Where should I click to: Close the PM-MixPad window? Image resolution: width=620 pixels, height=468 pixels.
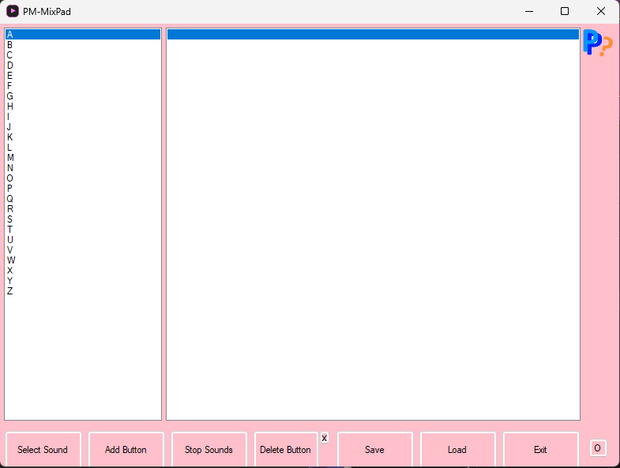point(601,11)
